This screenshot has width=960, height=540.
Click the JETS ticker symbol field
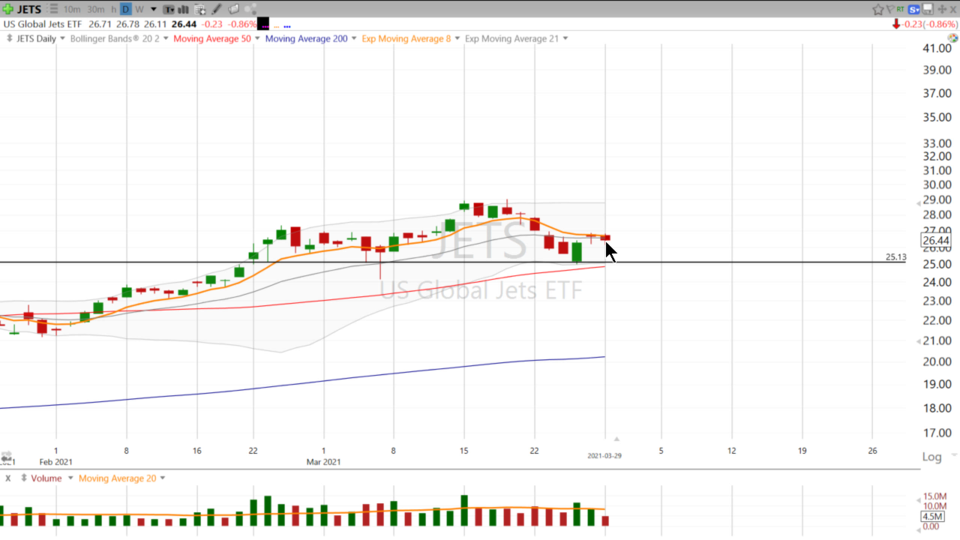[29, 9]
